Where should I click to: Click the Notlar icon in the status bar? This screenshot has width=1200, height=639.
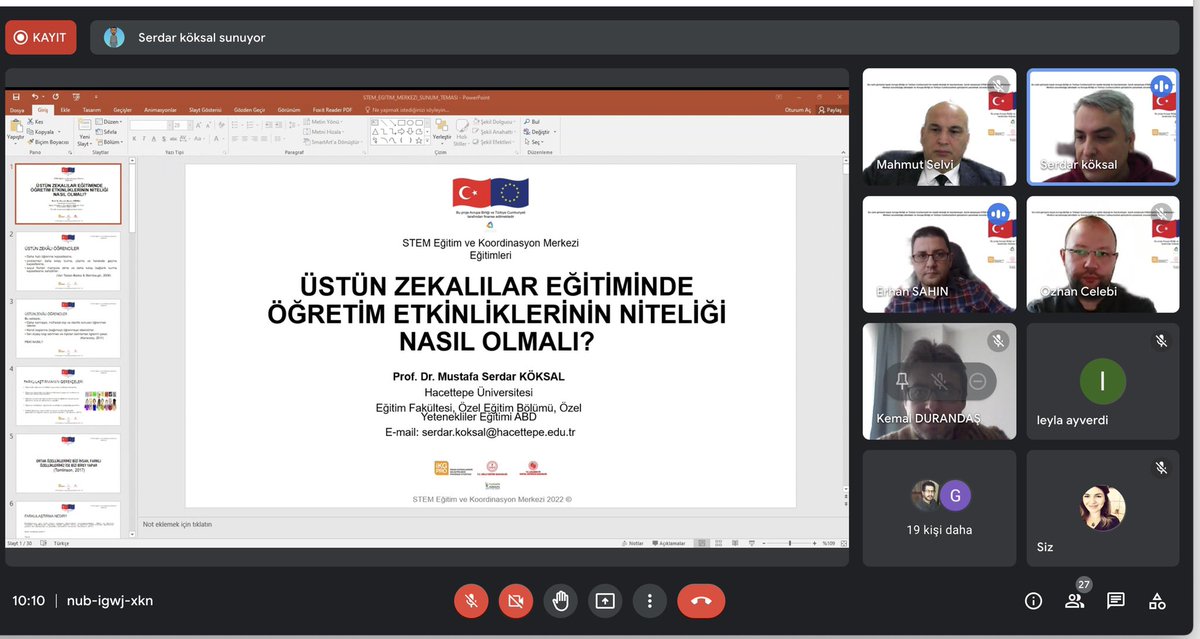point(633,543)
